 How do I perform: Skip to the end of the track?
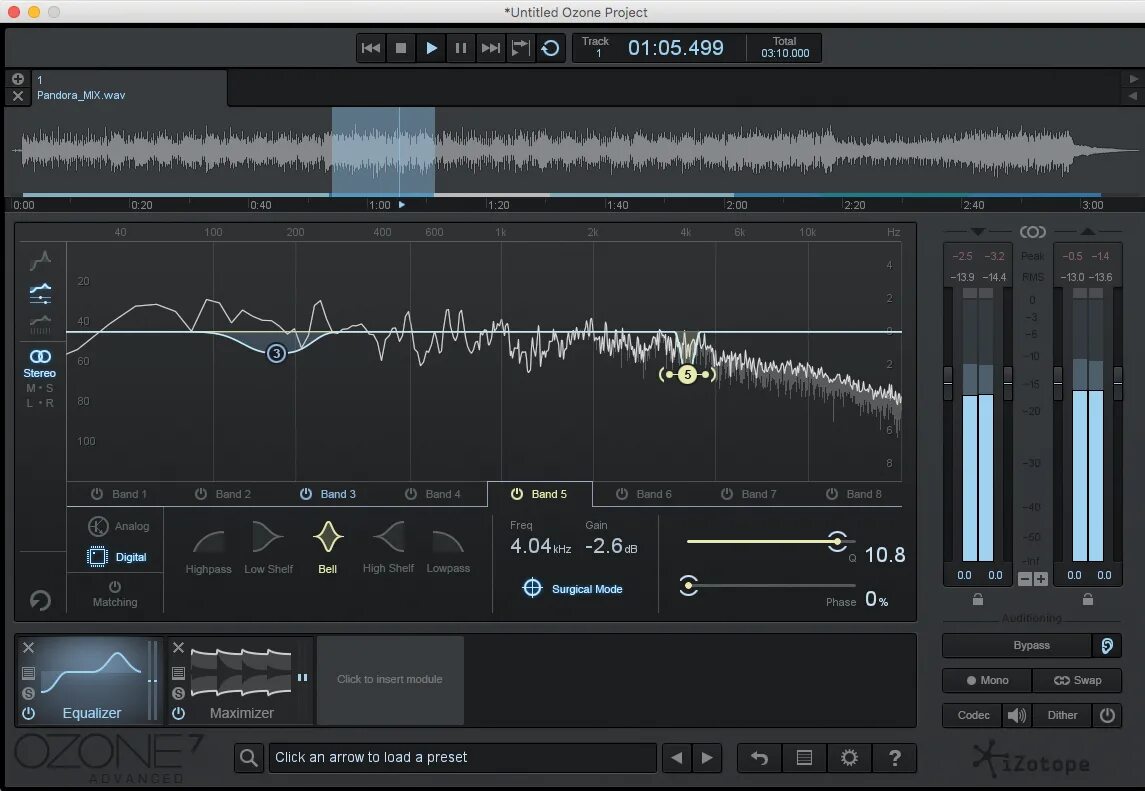[x=490, y=48]
